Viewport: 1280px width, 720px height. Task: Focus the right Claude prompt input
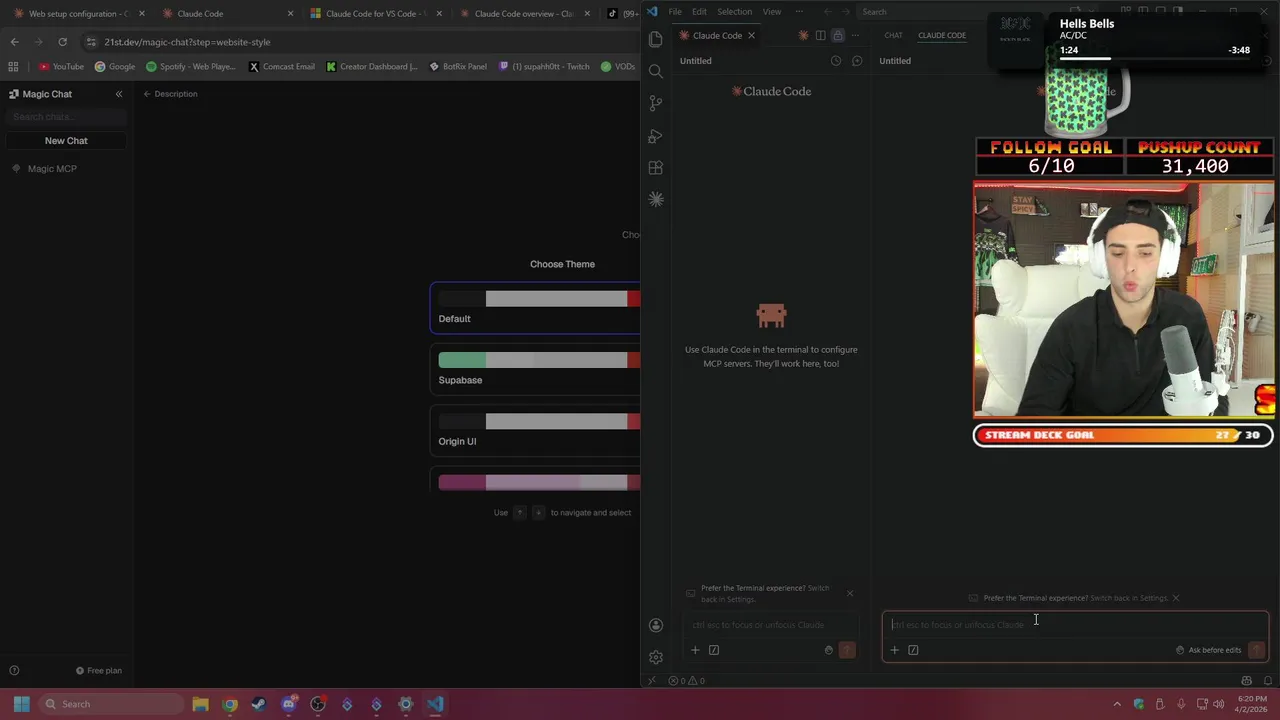click(1075, 625)
